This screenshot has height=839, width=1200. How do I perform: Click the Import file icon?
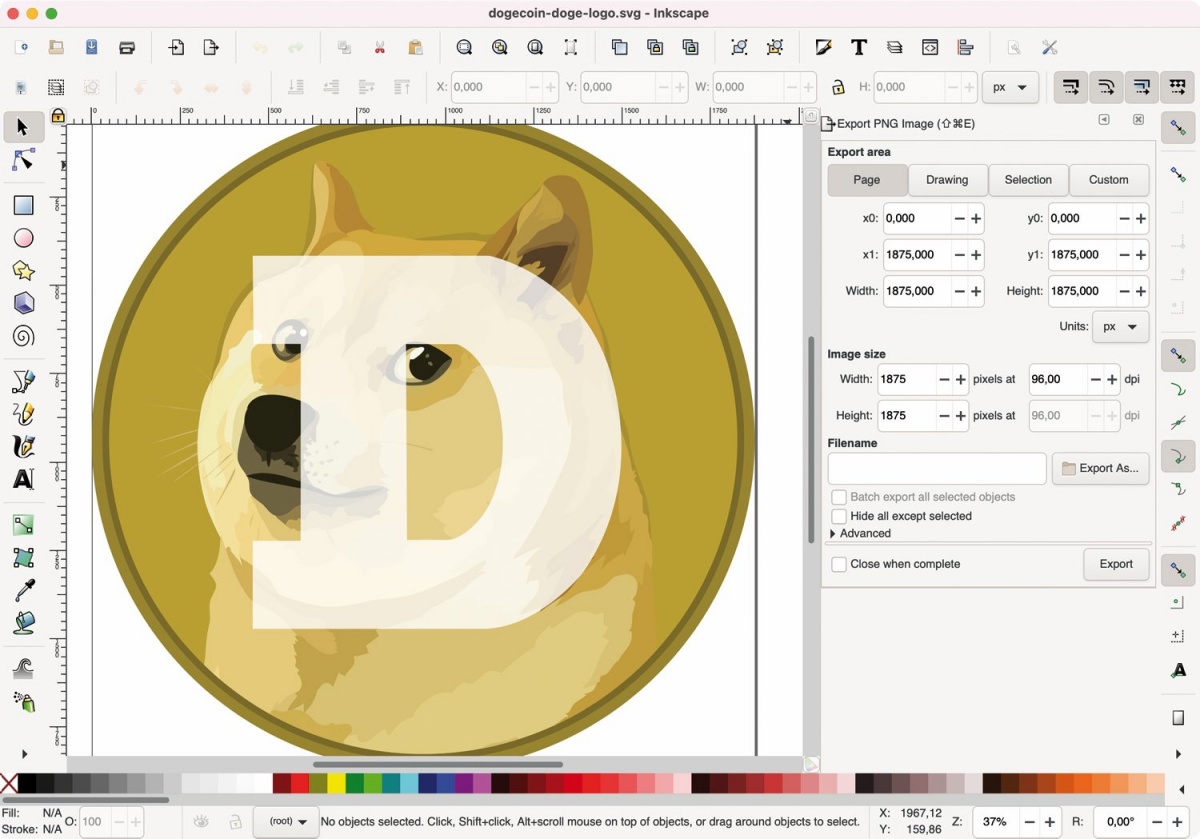(176, 47)
